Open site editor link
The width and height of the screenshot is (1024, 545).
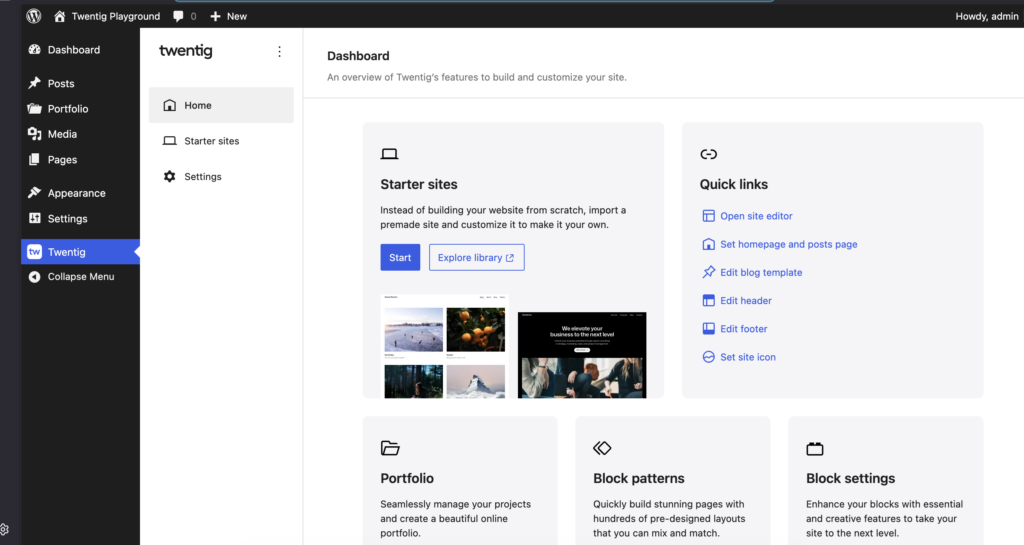[756, 216]
